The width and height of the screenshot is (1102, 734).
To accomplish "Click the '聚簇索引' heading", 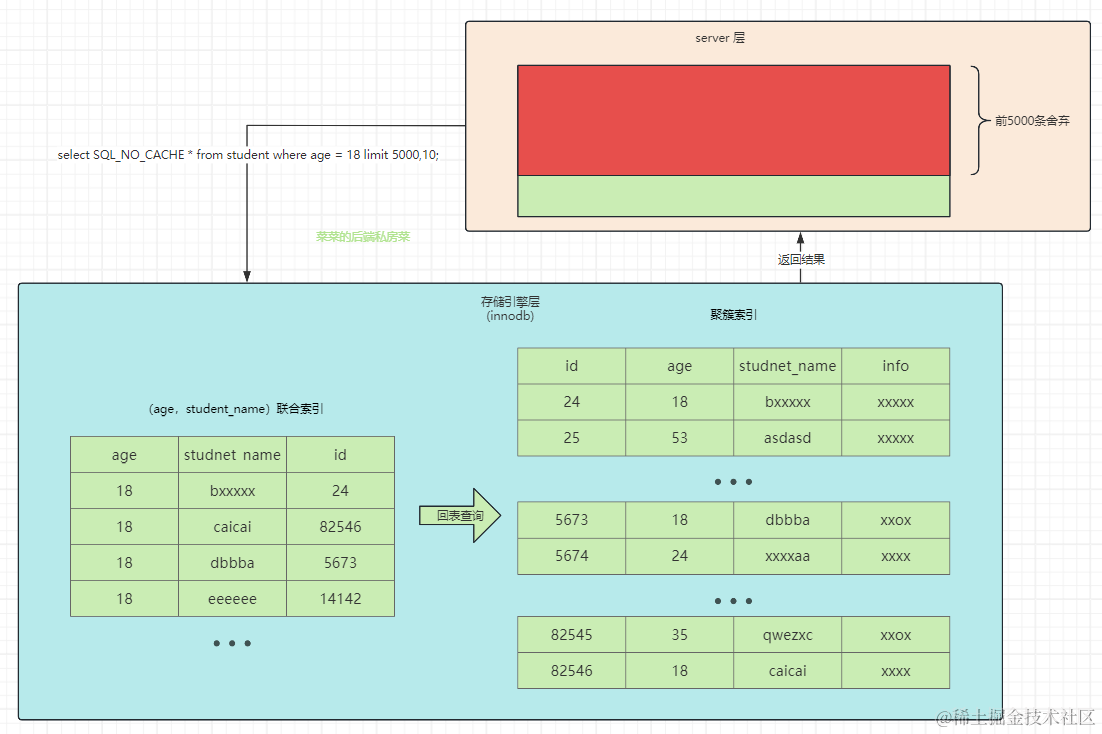I will (733, 315).
